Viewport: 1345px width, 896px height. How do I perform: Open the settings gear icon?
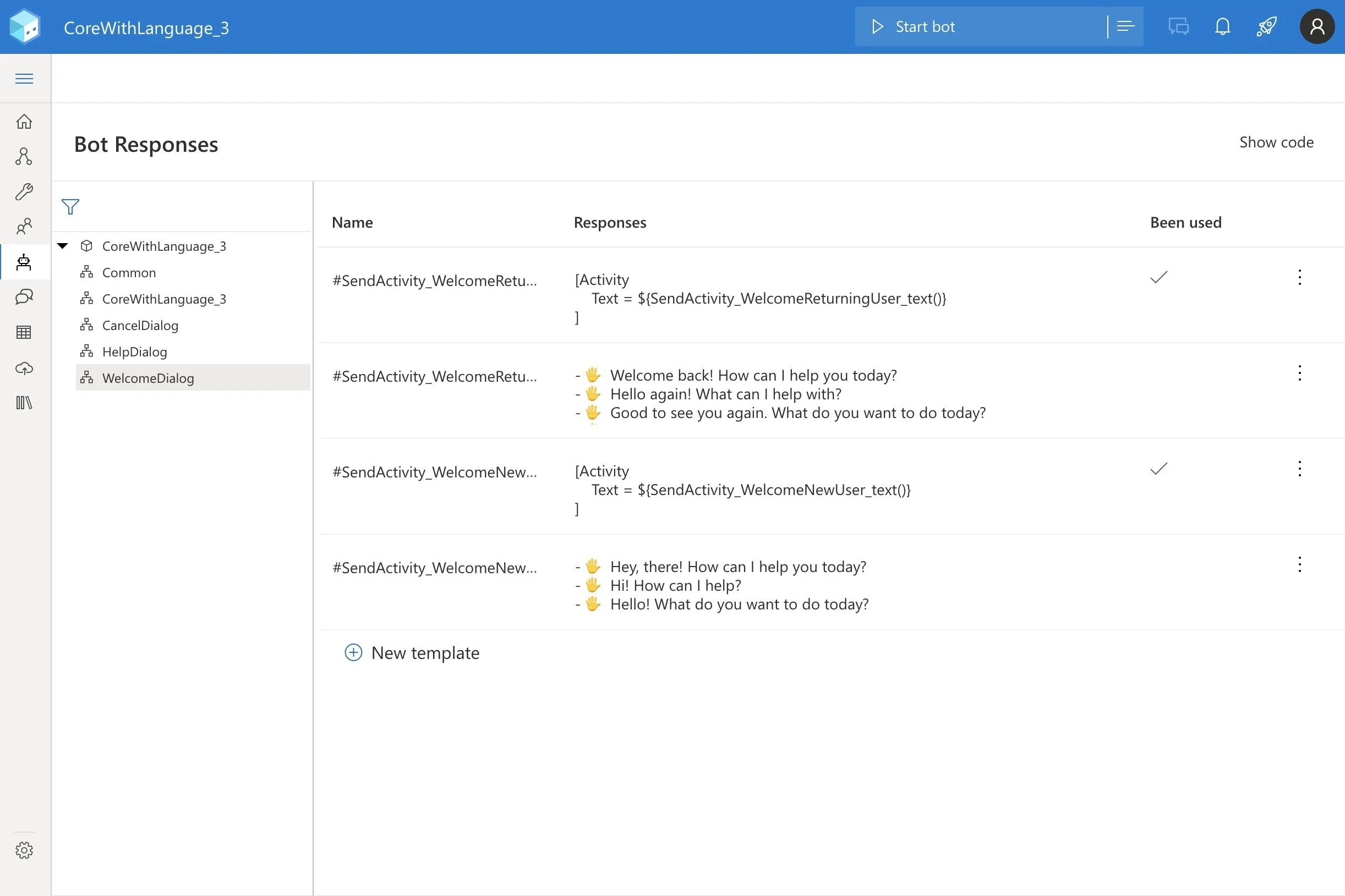(24, 850)
